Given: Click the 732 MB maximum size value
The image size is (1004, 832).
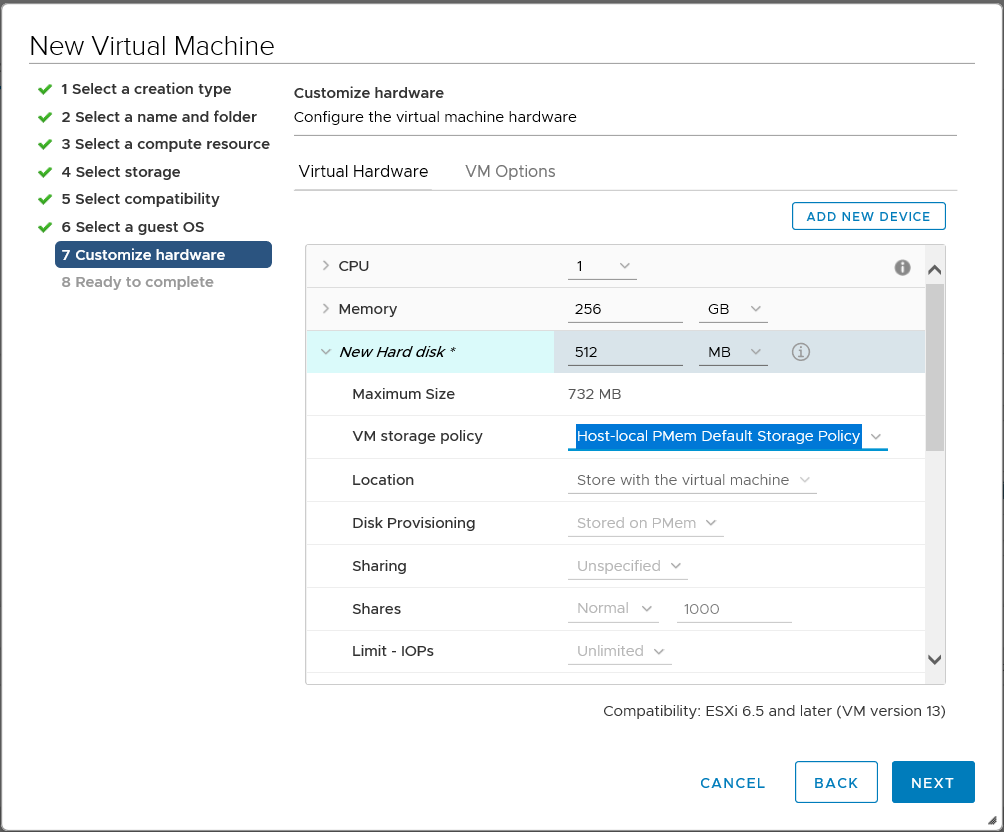Looking at the screenshot, I should (x=594, y=395).
